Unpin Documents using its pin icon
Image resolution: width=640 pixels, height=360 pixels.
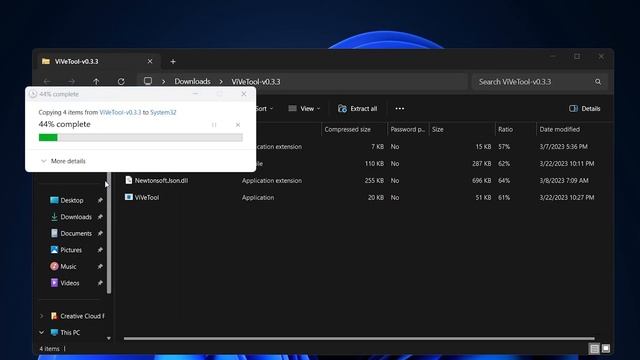point(100,233)
